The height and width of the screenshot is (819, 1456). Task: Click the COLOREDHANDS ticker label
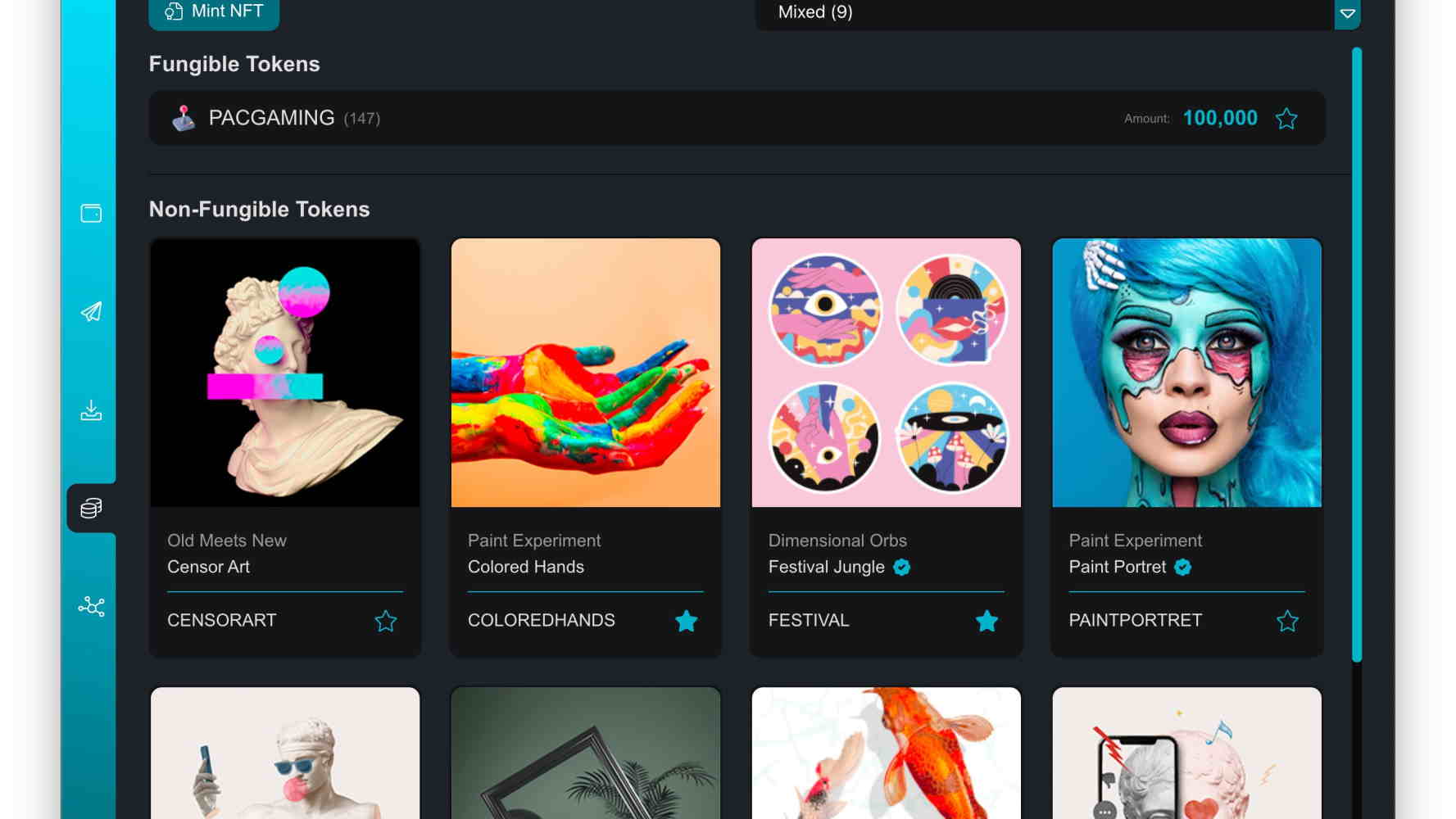542,621
